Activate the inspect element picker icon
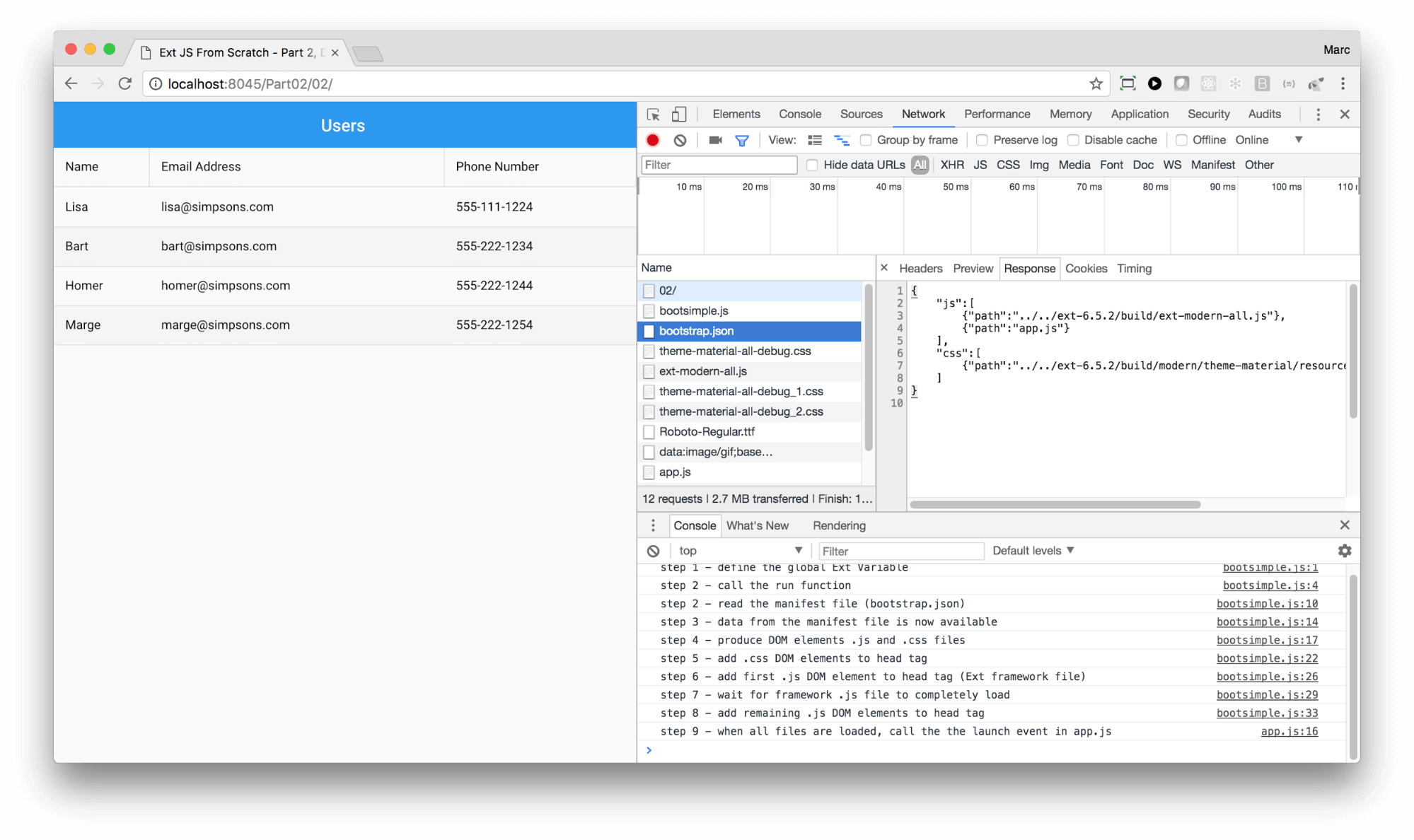 point(653,115)
